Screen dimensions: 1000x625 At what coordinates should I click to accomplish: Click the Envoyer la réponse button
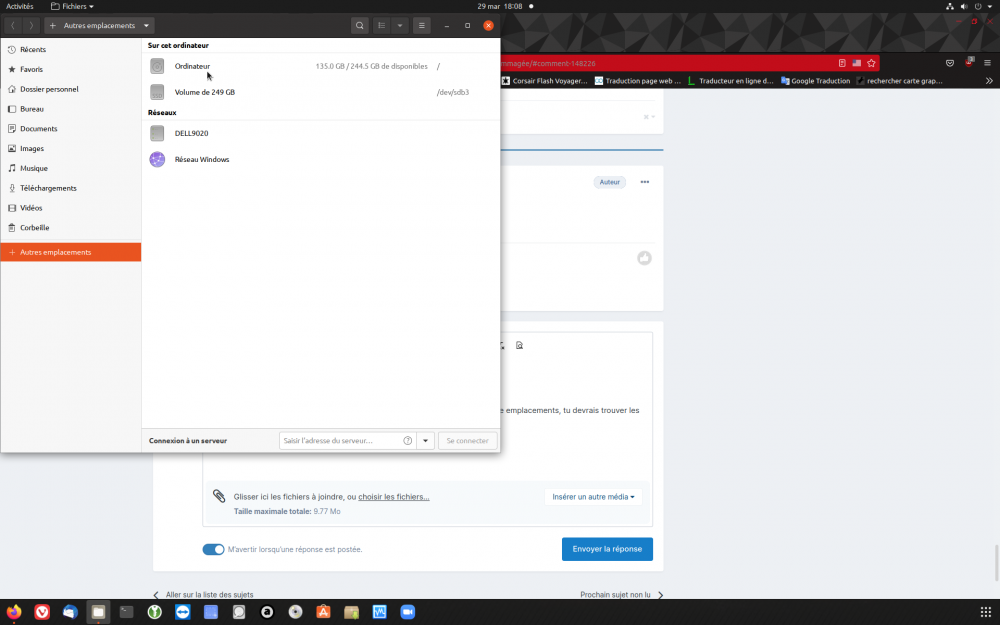pyautogui.click(x=607, y=549)
